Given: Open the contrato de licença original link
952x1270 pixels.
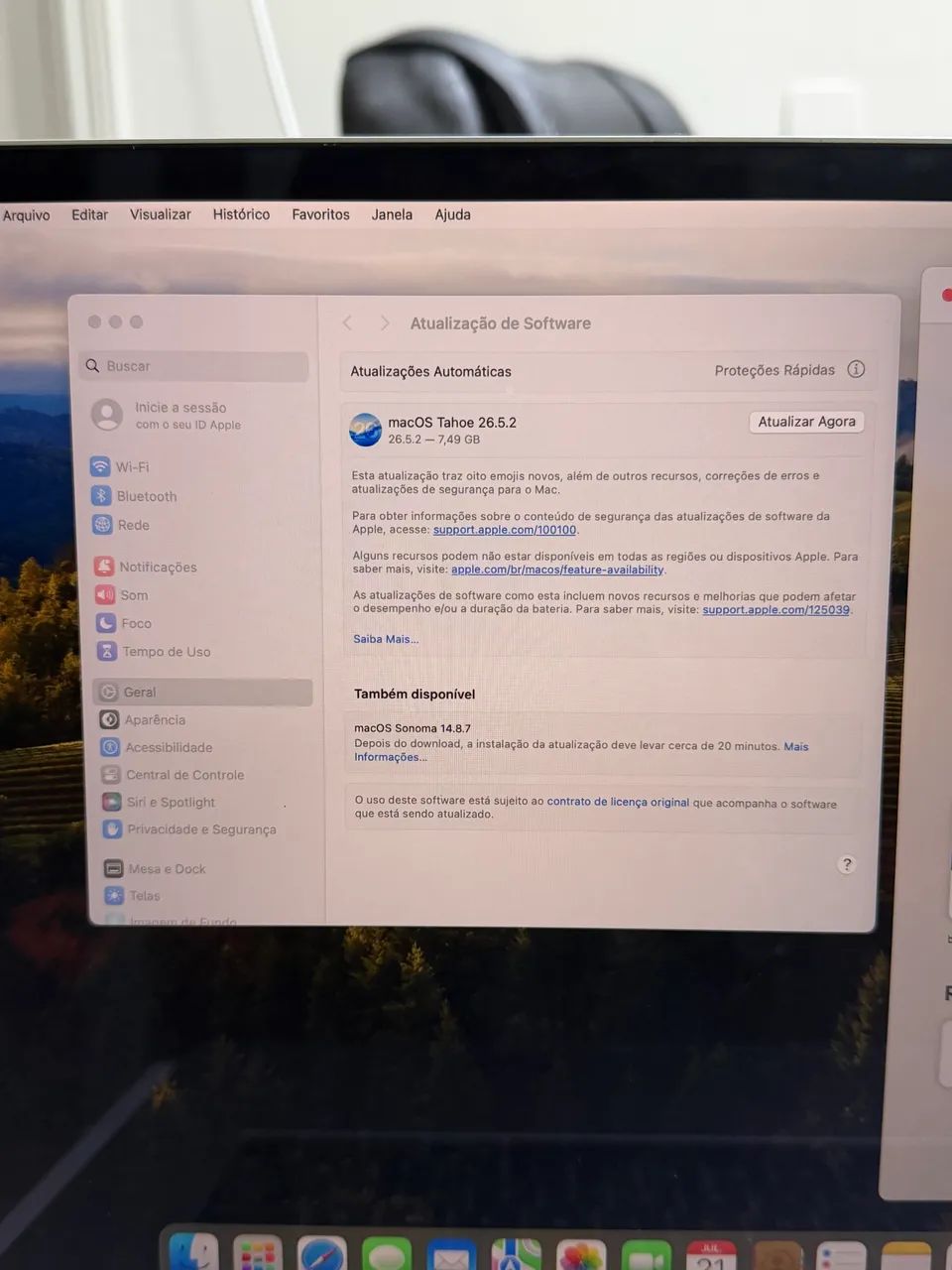Looking at the screenshot, I should (618, 802).
